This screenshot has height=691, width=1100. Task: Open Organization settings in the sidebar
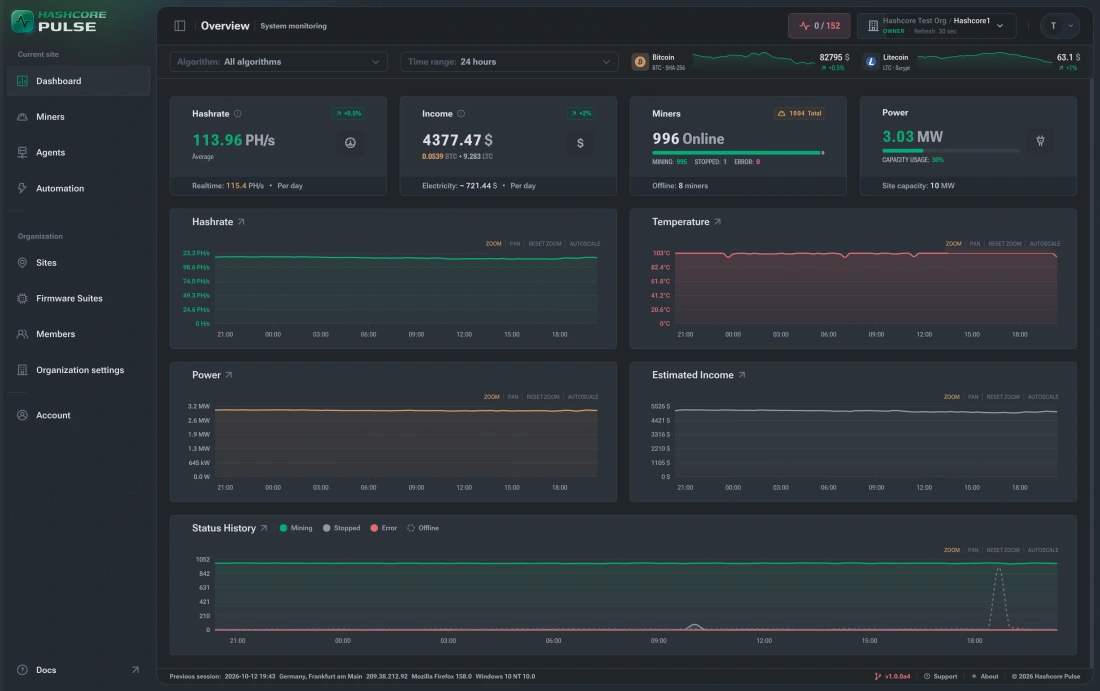(x=79, y=370)
